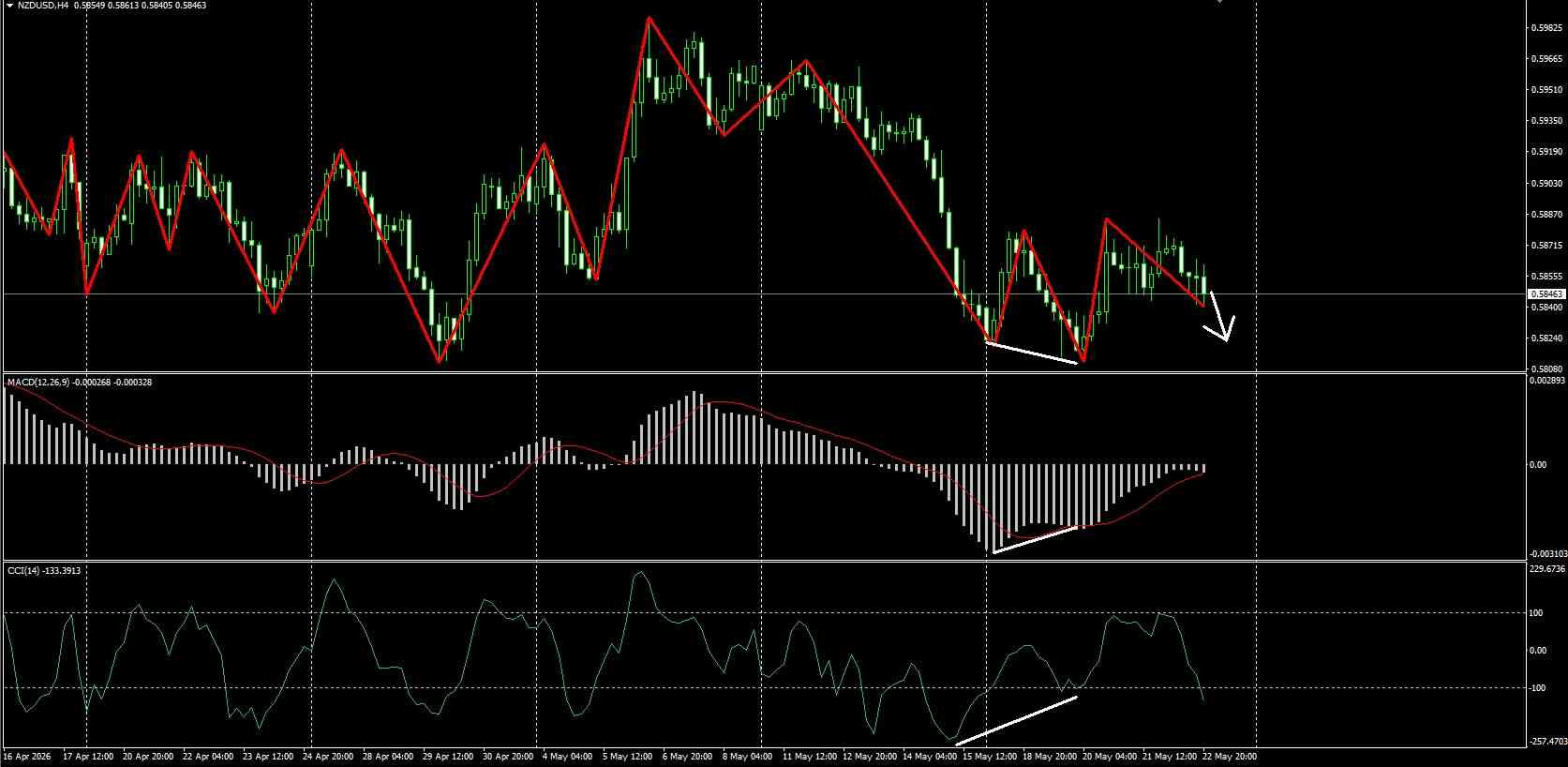Viewport: 1568px width, 767px height.
Task: Click the 16 Apr 2026 date label
Action: click(29, 756)
